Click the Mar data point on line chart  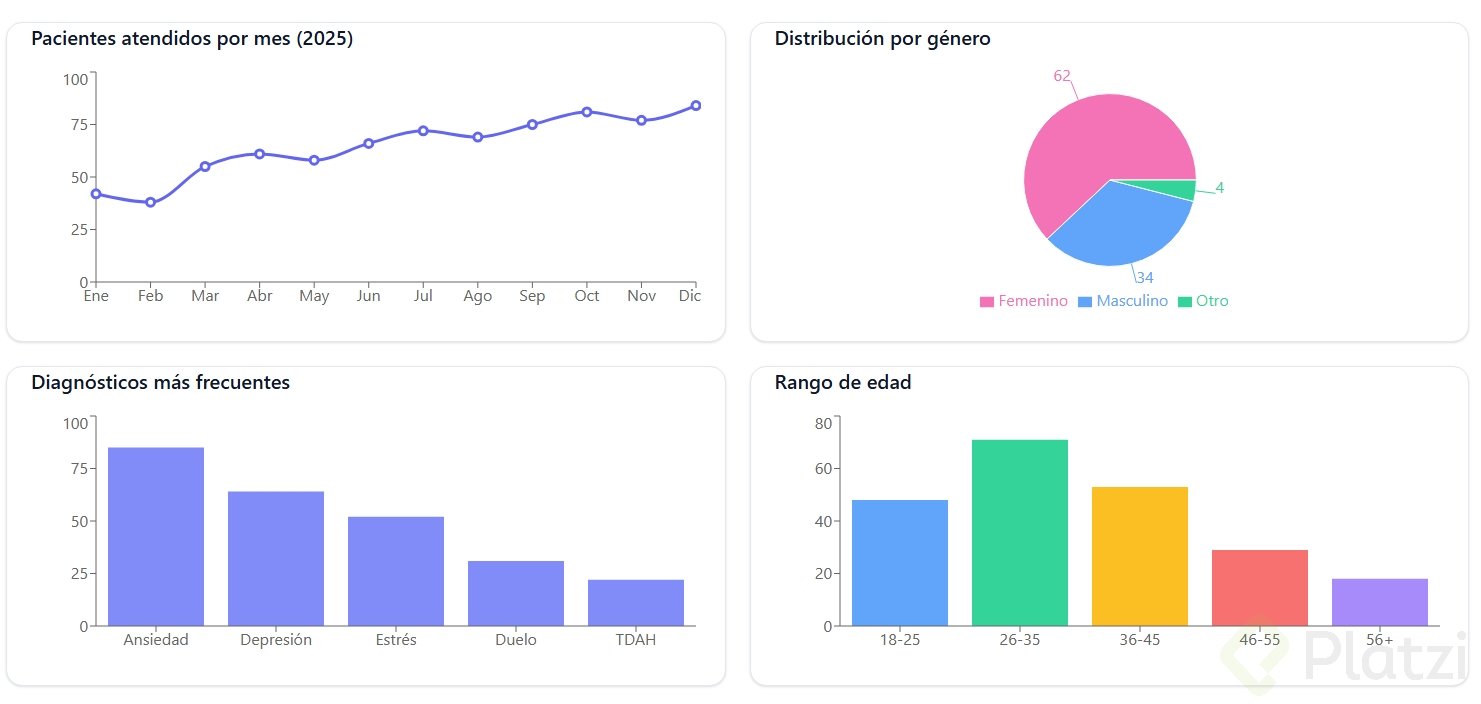205,166
